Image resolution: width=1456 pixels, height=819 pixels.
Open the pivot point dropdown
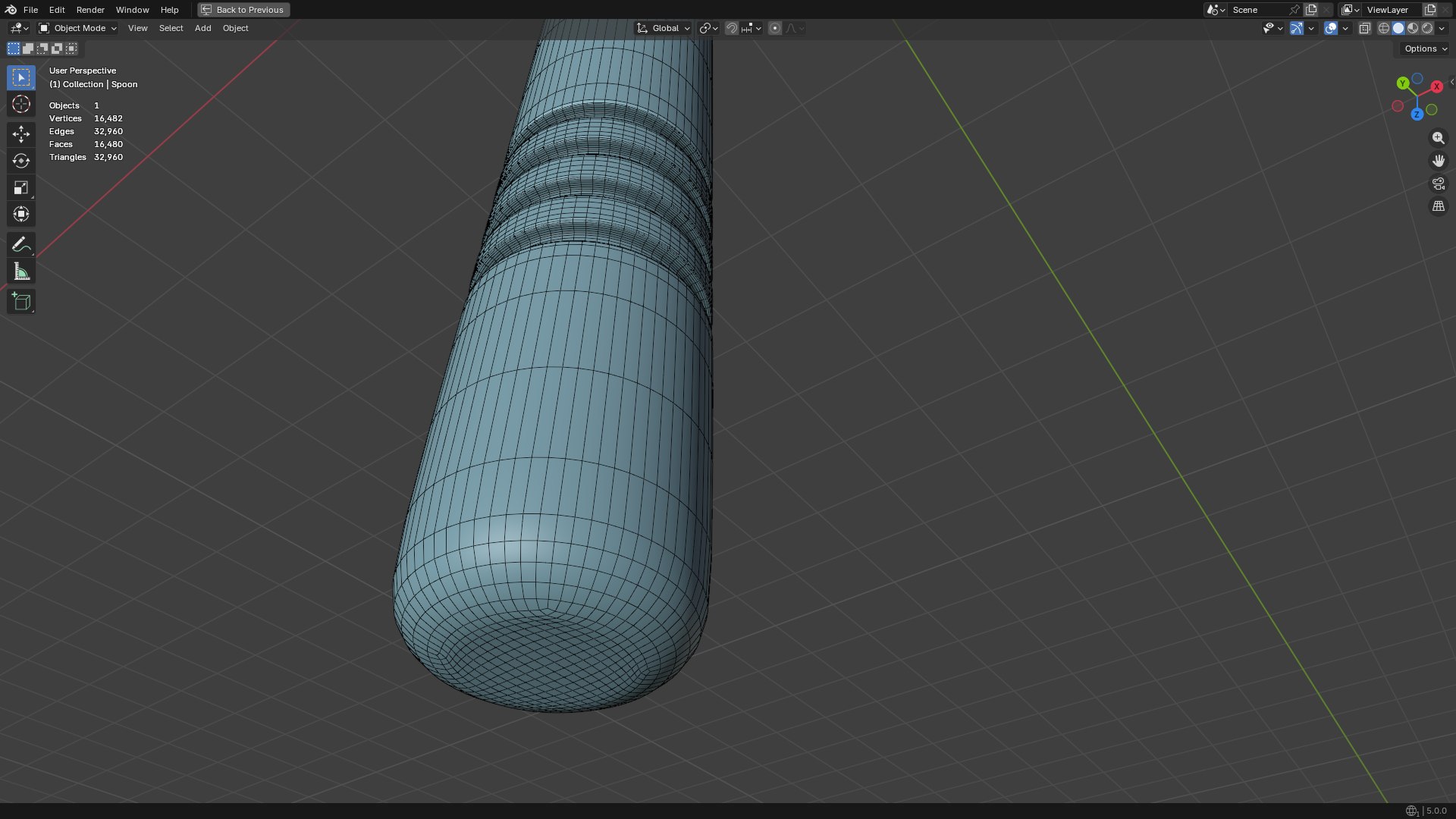[x=708, y=28]
